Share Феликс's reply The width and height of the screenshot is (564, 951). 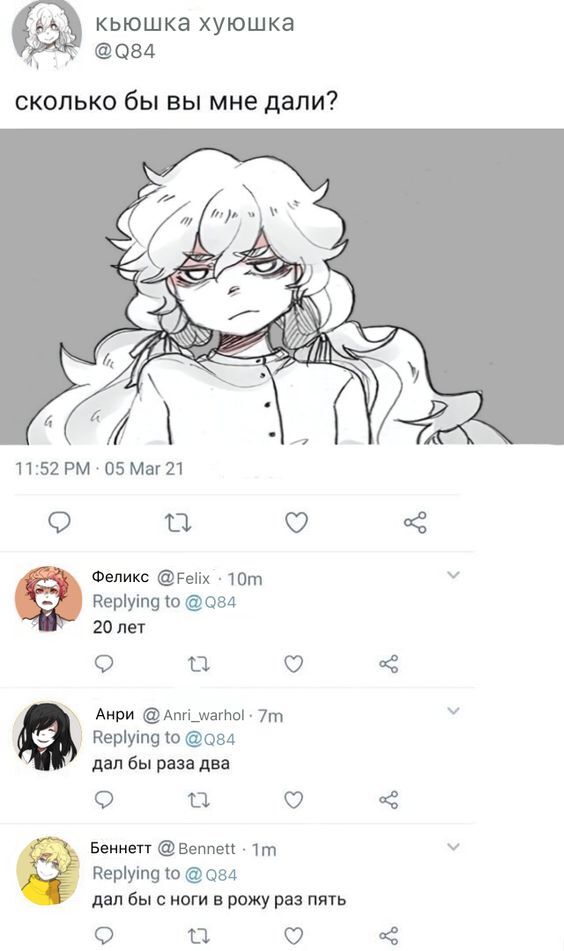click(389, 664)
